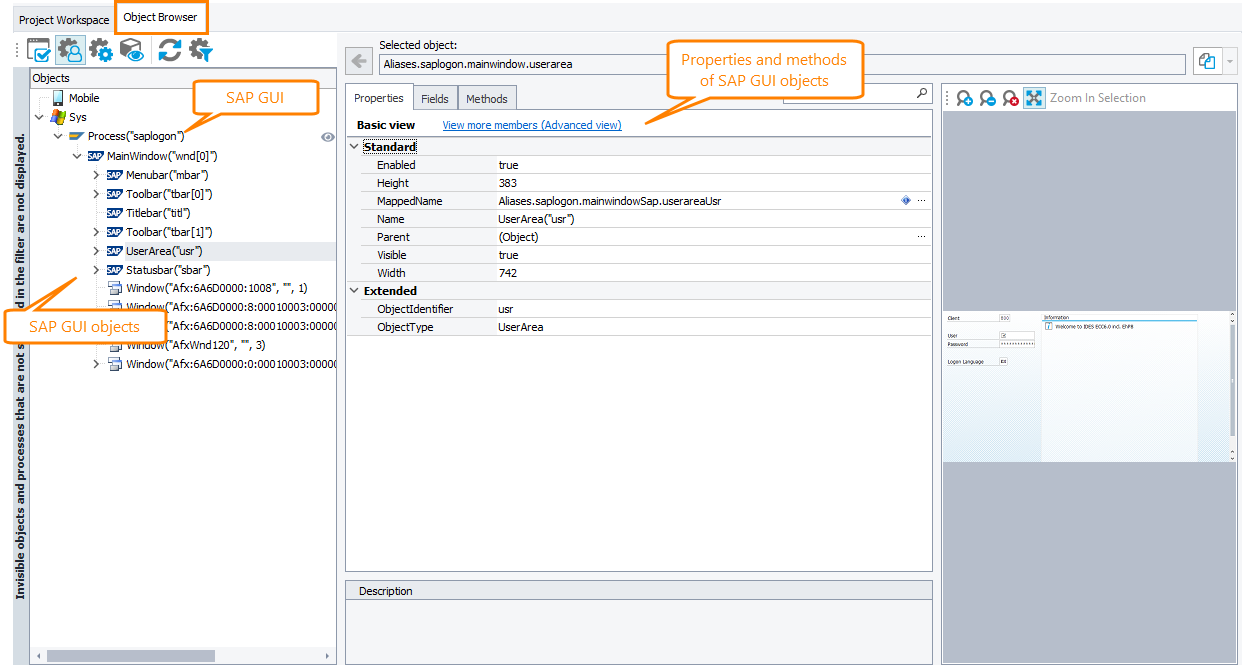1242x665 pixels.
Task: Click the ellipsis button on the Parent row
Action: pyautogui.click(x=921, y=236)
